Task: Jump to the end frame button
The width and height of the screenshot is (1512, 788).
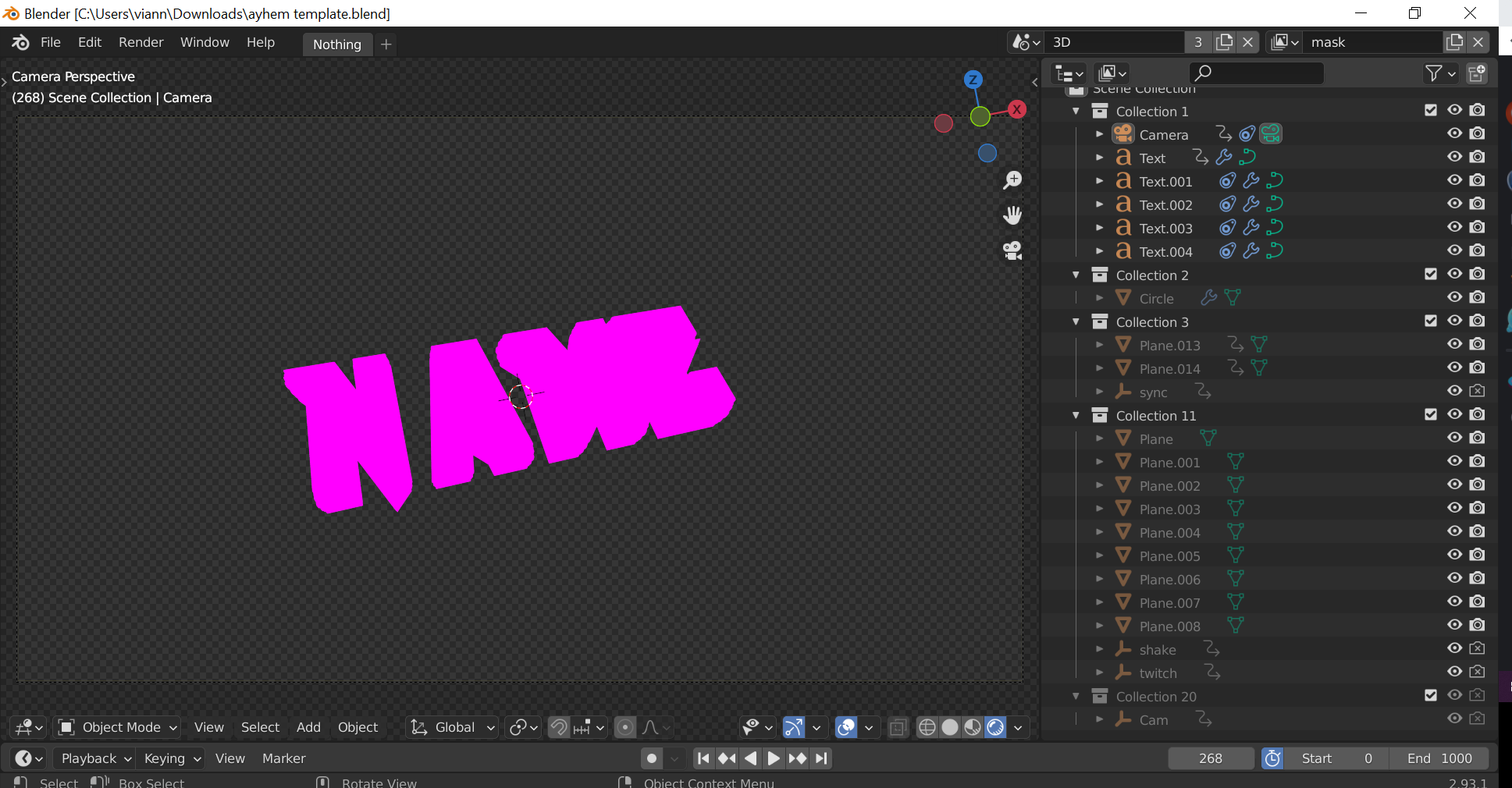Action: [821, 758]
